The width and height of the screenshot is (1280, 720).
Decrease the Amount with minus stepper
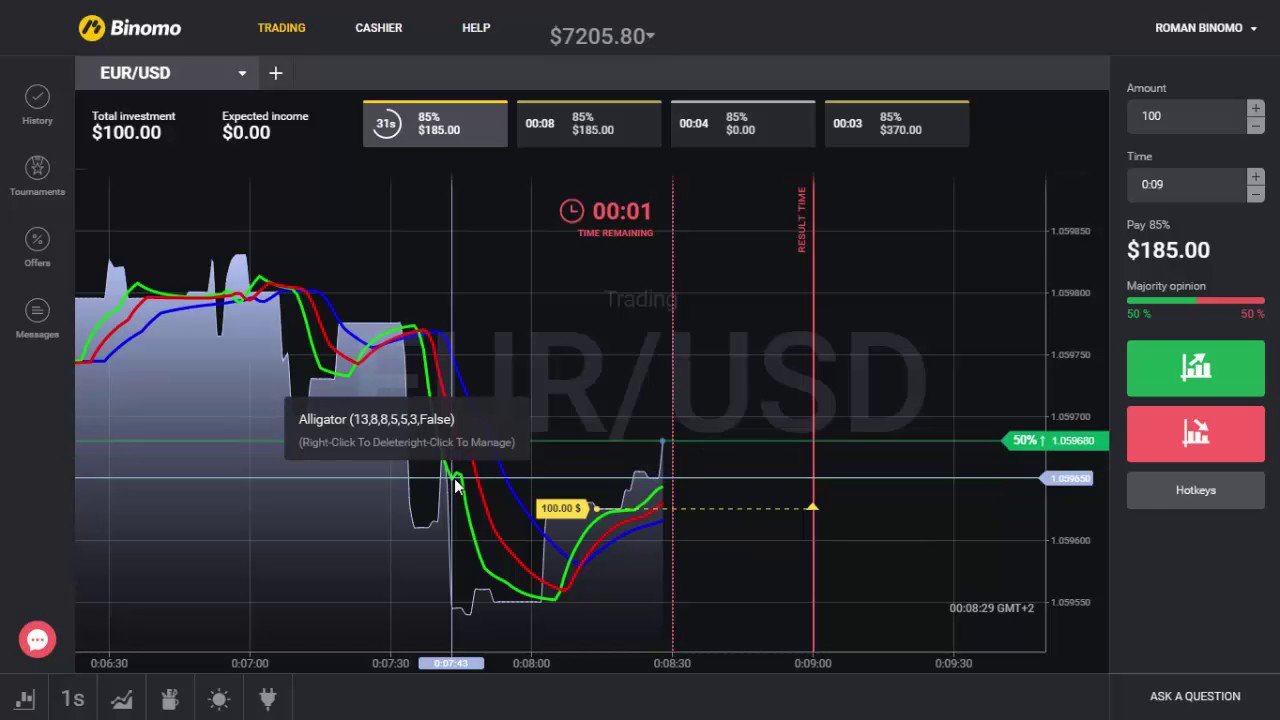[x=1255, y=125]
